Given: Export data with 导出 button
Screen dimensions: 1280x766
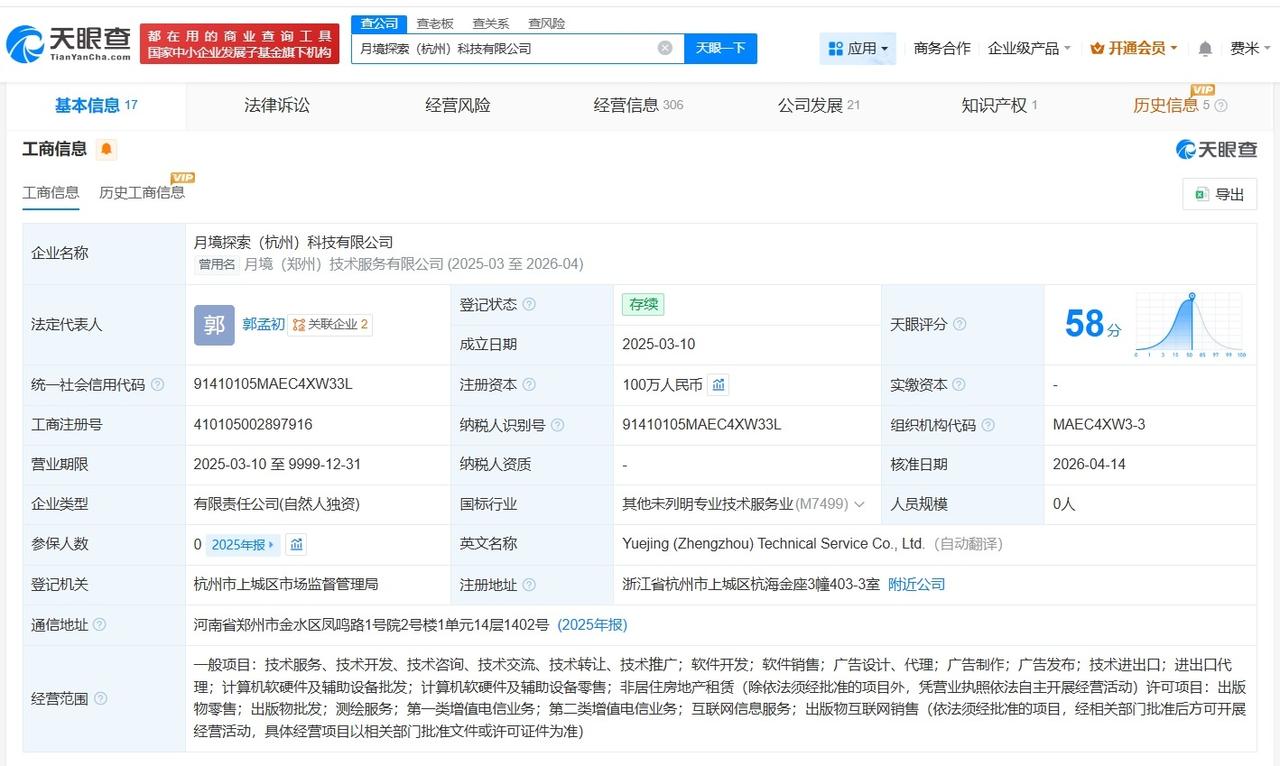Looking at the screenshot, I should [x=1219, y=194].
